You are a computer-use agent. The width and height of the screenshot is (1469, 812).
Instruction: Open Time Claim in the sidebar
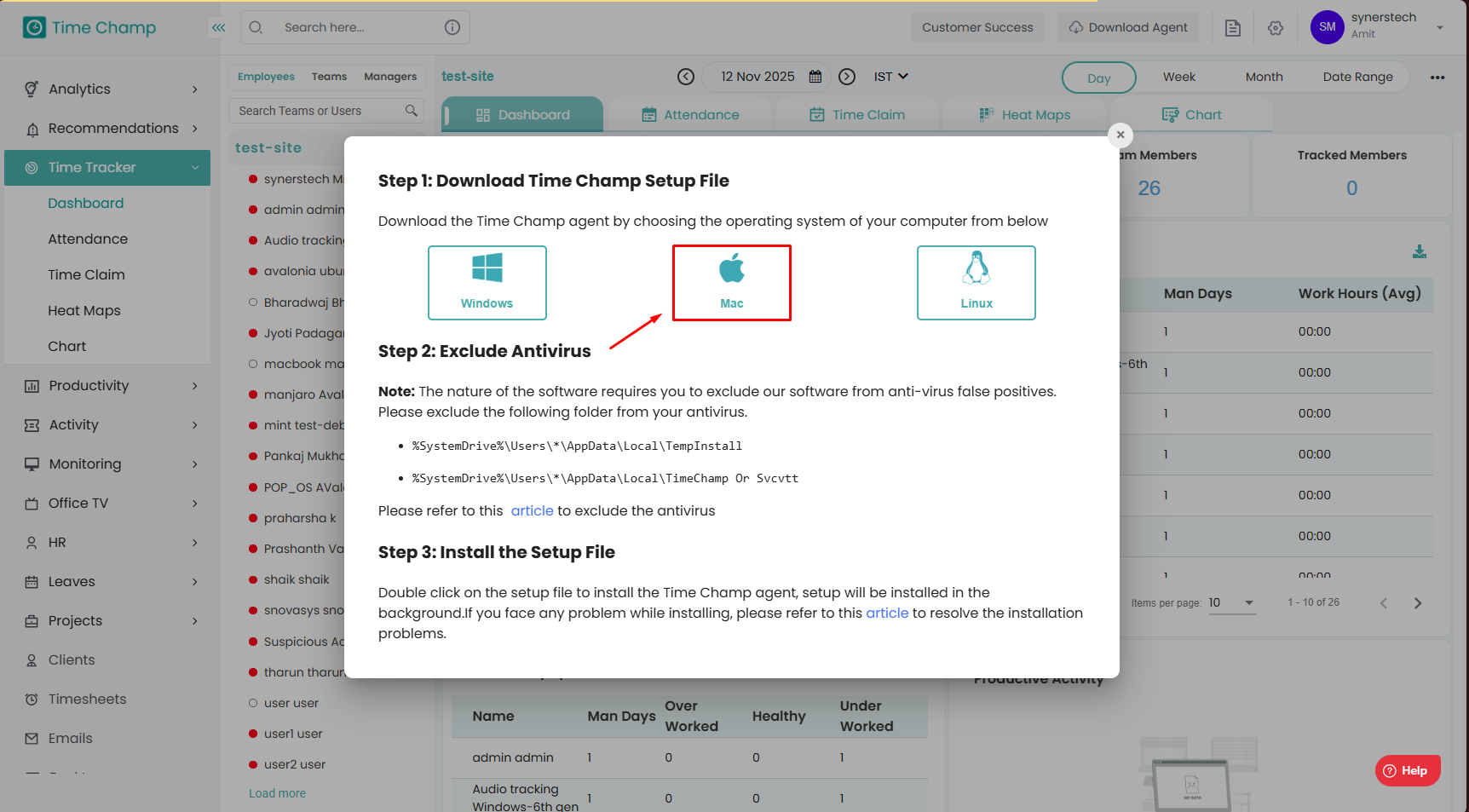[x=86, y=274]
